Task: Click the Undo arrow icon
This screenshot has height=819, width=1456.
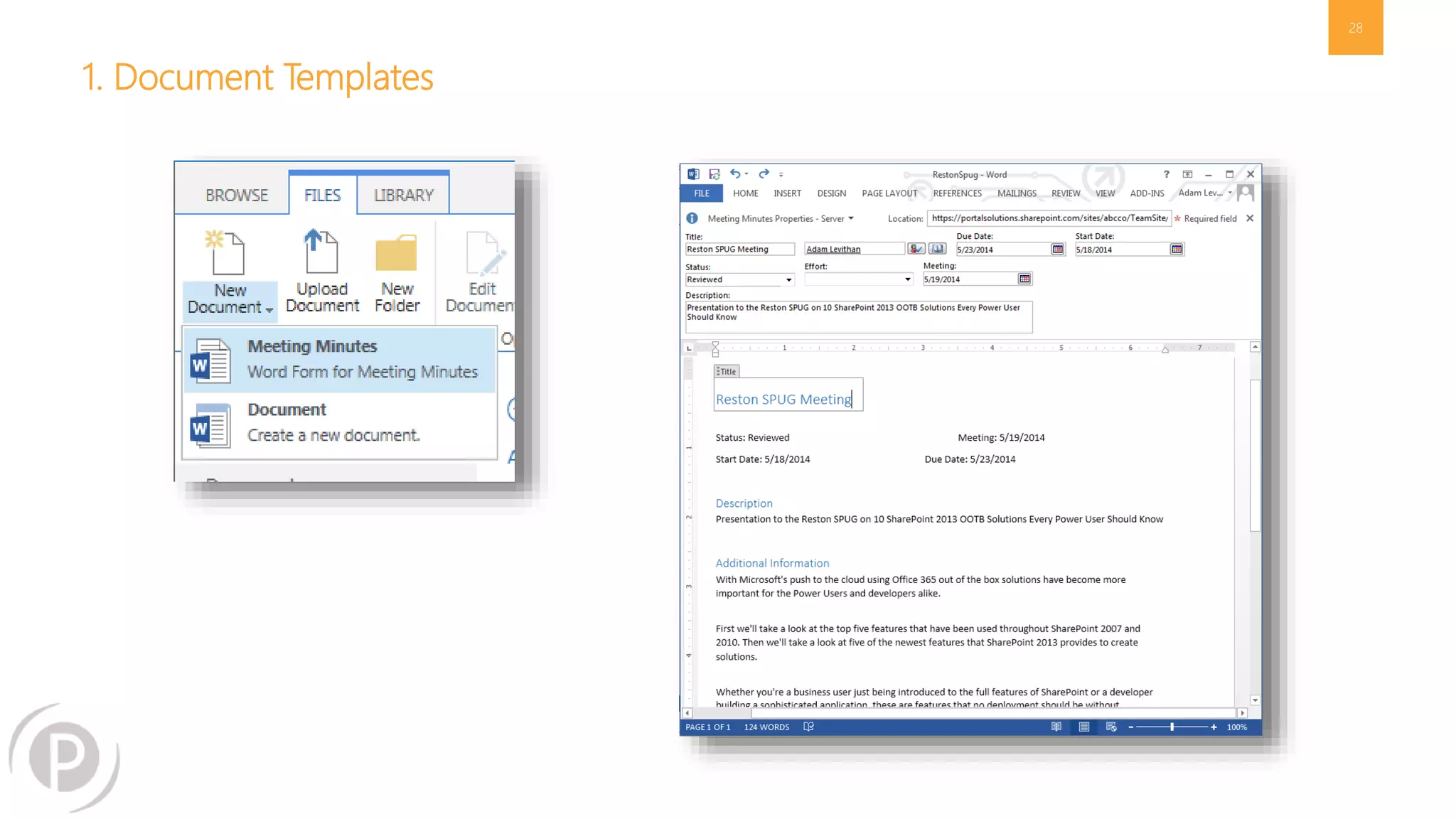Action: pos(734,173)
